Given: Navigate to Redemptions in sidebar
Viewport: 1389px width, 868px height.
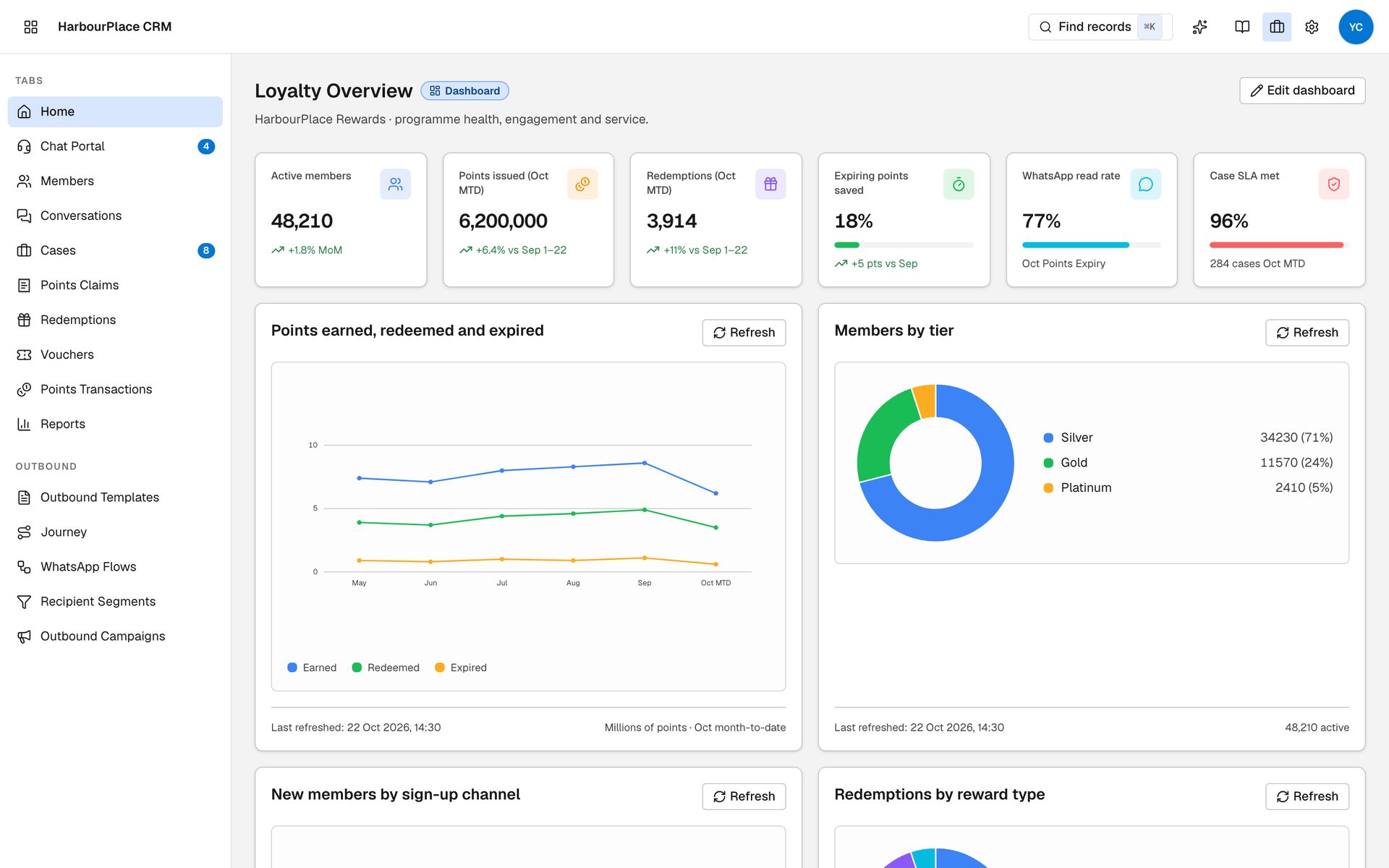Looking at the screenshot, I should tap(115, 320).
